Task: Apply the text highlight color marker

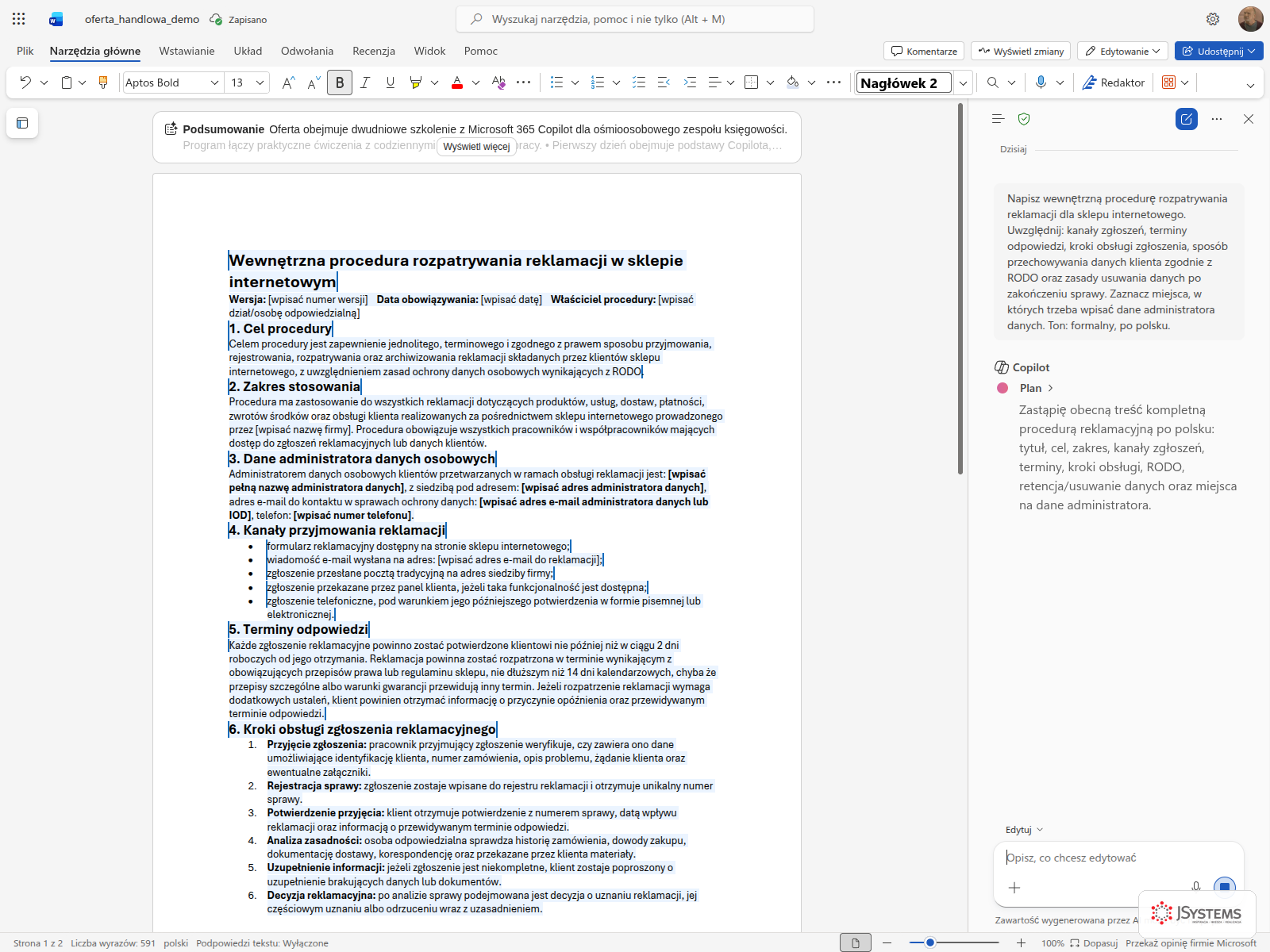Action: [x=415, y=83]
